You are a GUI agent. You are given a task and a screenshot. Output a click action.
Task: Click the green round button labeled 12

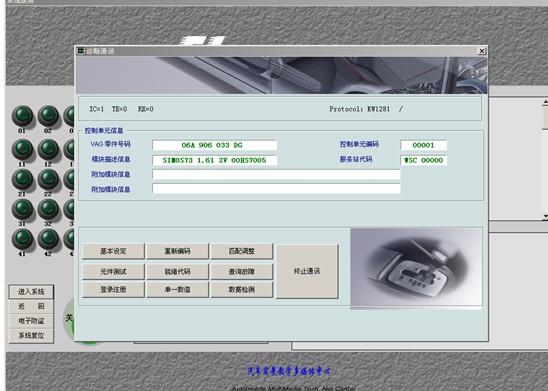click(x=48, y=149)
